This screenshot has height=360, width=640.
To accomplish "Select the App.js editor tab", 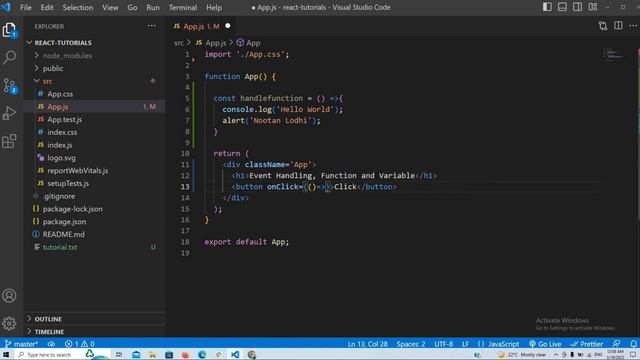I will tap(201, 26).
